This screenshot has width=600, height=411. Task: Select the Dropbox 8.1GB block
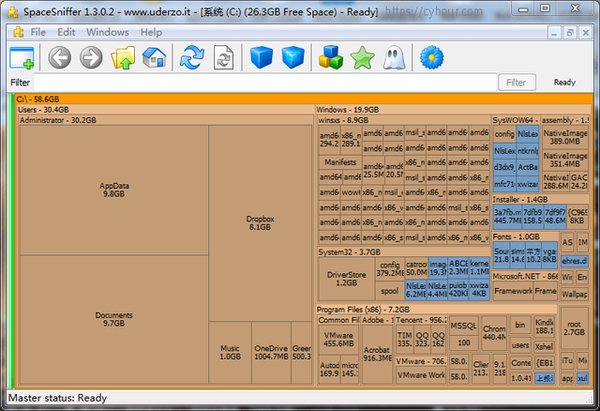[x=260, y=223]
